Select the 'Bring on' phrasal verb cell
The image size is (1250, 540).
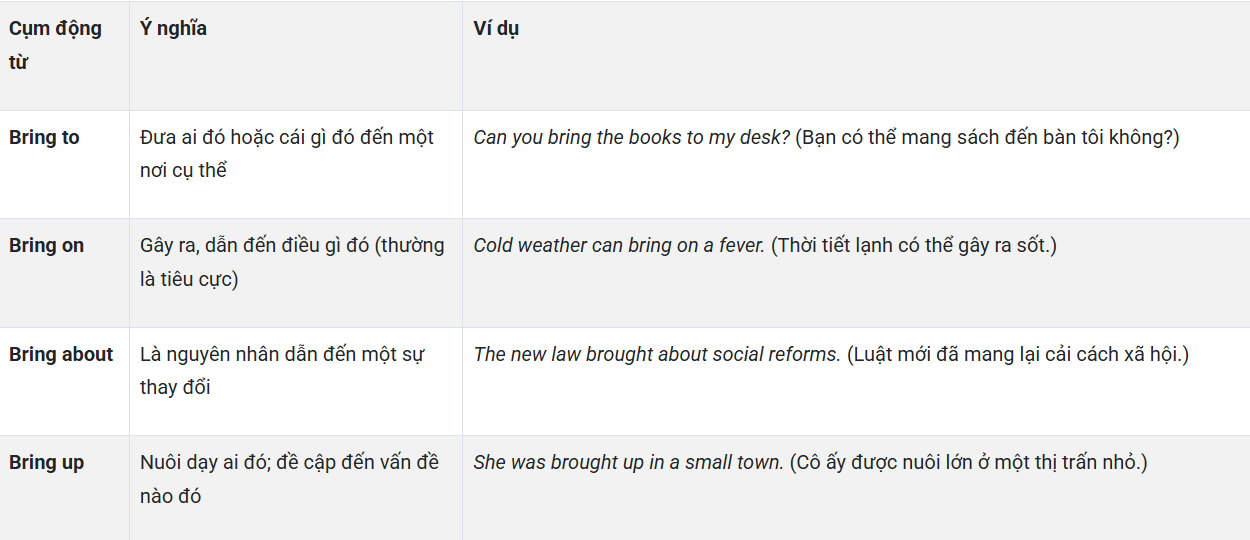47,246
